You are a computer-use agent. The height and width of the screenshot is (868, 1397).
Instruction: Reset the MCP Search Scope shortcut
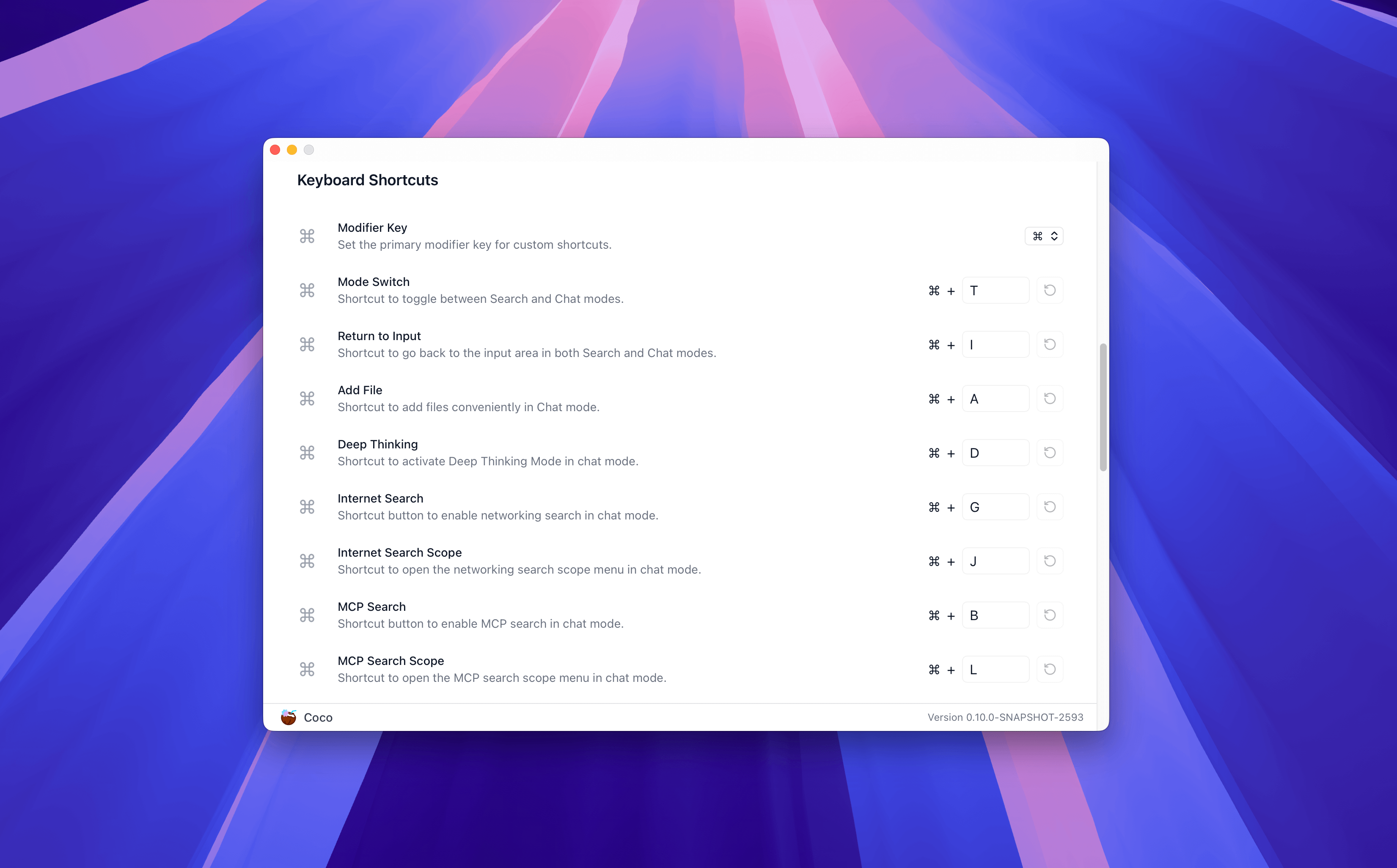coord(1050,669)
